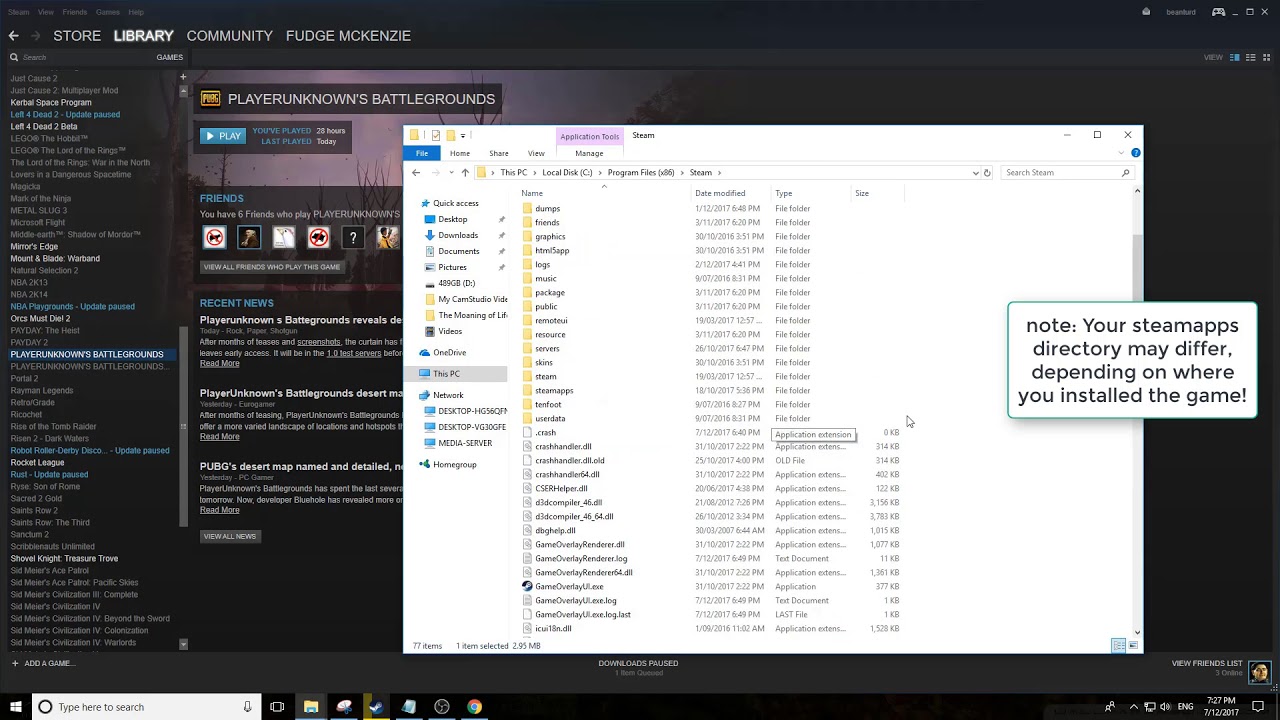
Task: Open the Explorer Share tab
Action: click(x=499, y=153)
